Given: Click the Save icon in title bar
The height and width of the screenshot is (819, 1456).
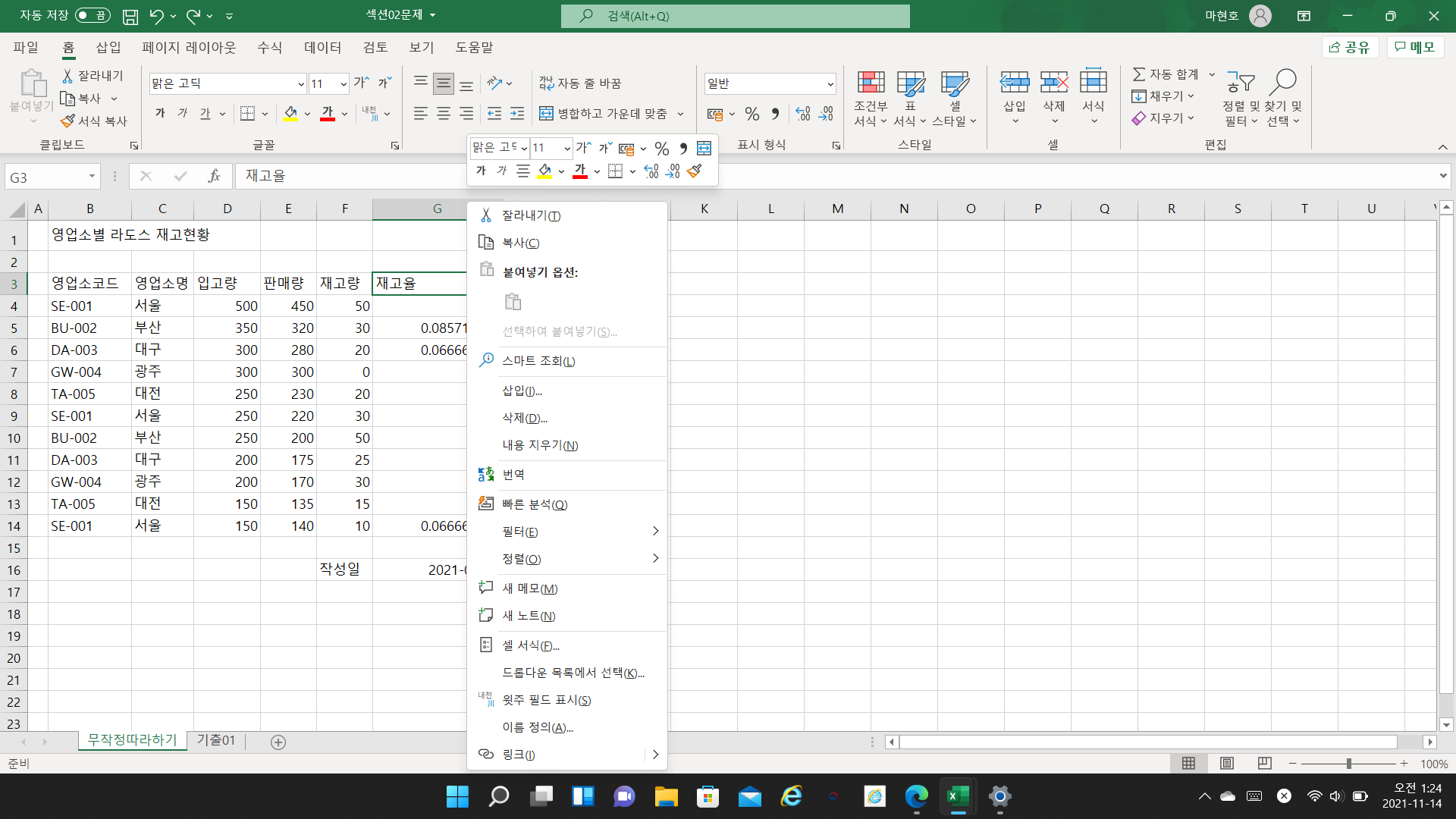Looking at the screenshot, I should [x=130, y=16].
